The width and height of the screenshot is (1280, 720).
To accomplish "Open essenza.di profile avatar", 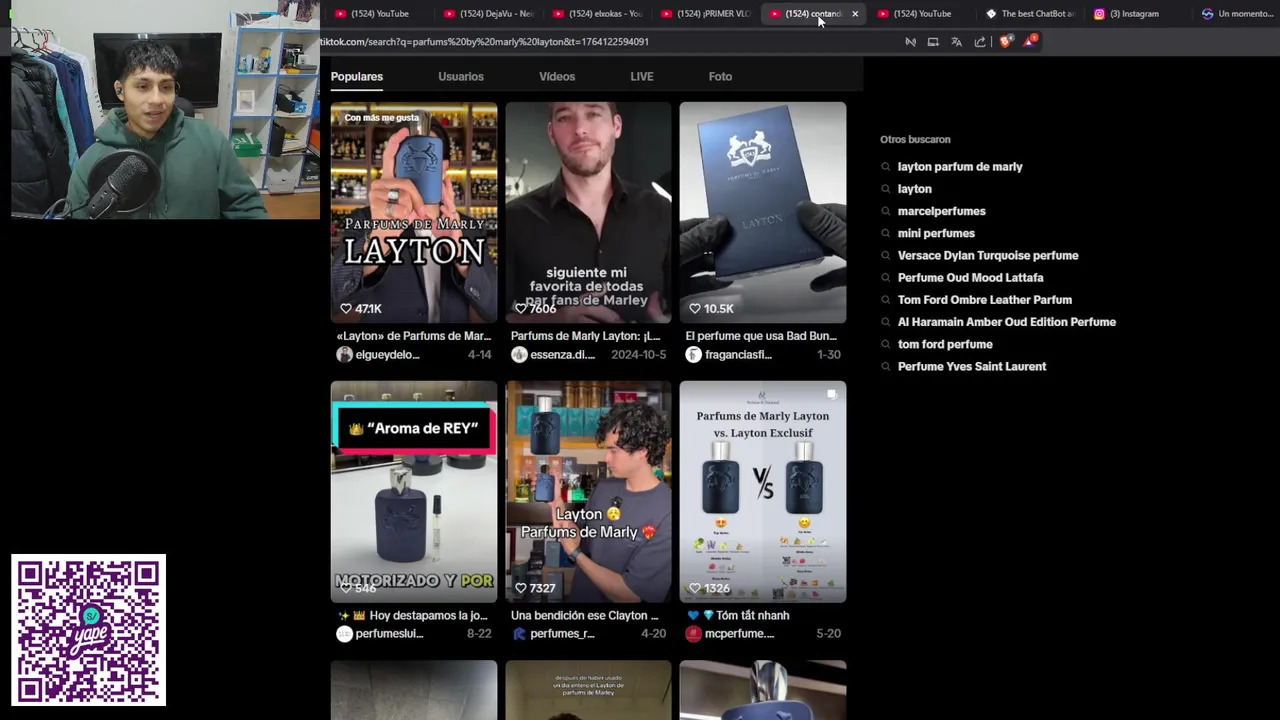I will point(519,355).
